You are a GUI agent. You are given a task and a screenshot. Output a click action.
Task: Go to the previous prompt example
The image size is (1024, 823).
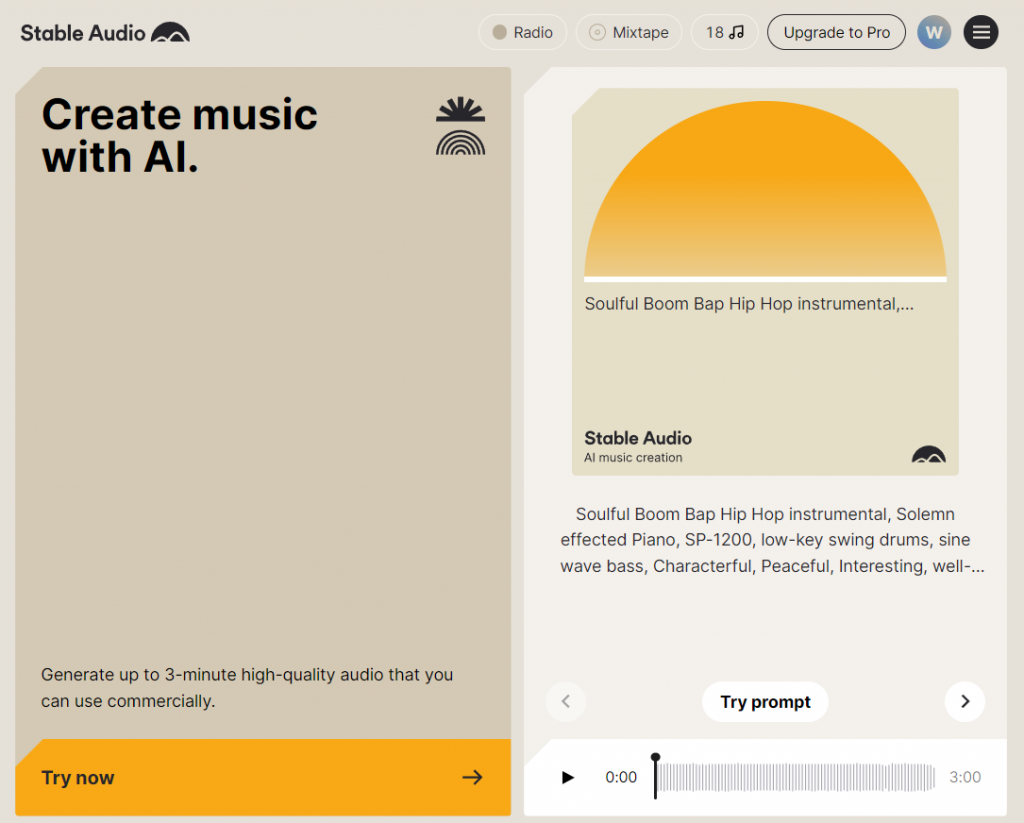566,702
